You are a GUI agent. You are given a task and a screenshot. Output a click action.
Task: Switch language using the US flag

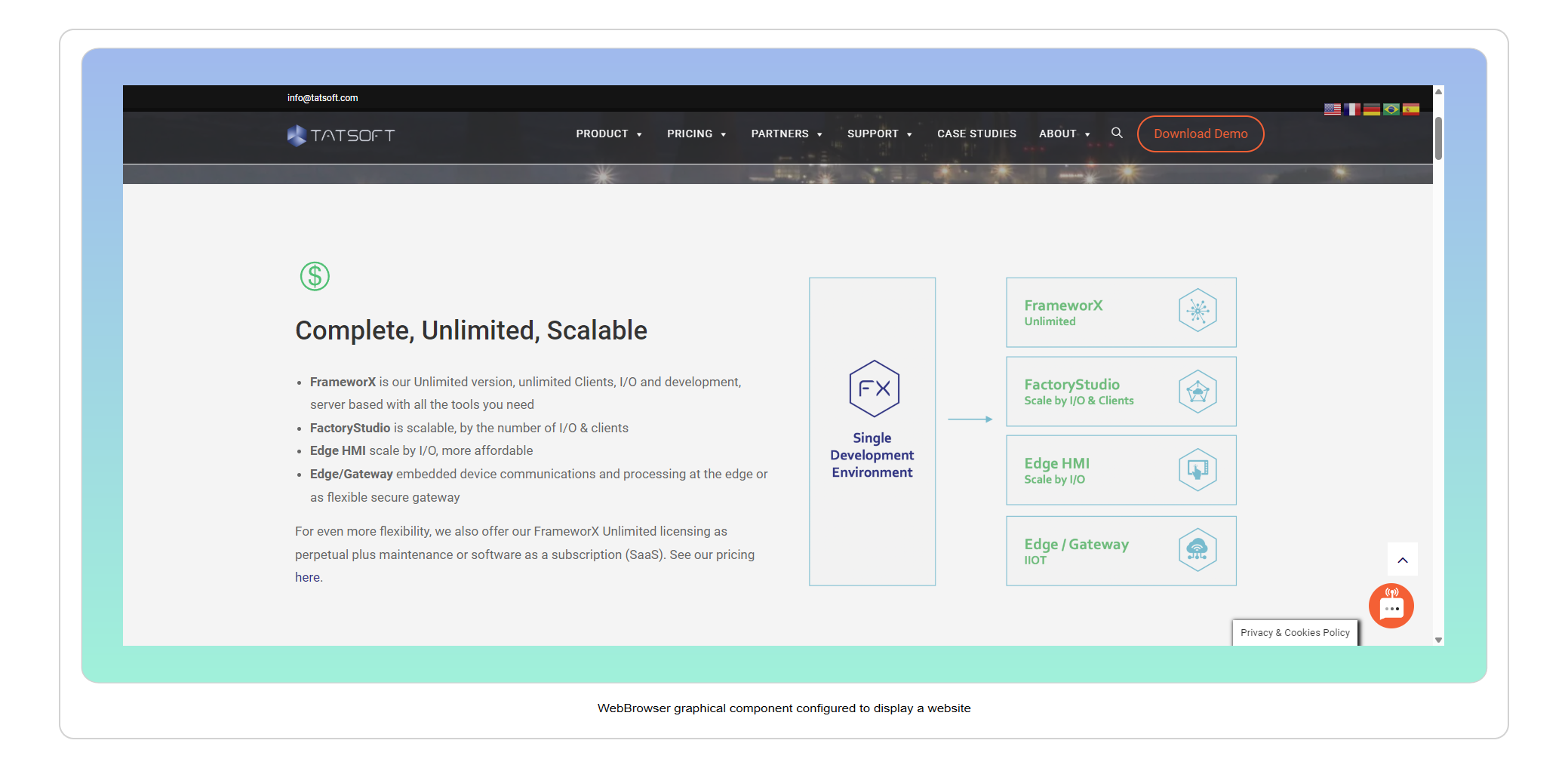[1332, 109]
